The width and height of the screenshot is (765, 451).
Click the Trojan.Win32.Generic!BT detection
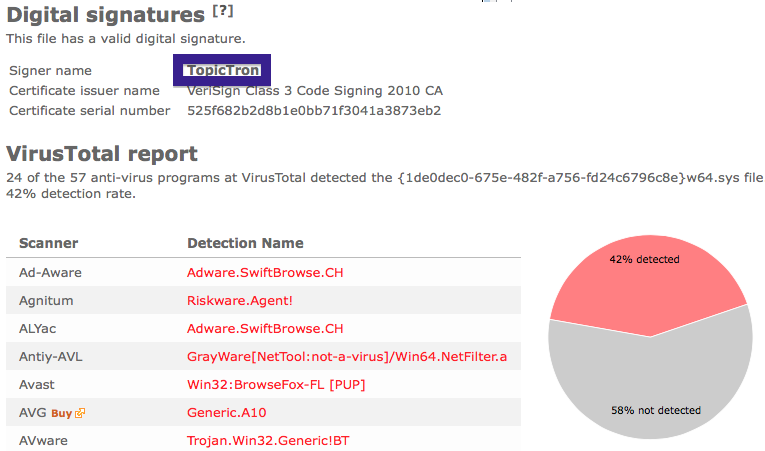click(268, 441)
